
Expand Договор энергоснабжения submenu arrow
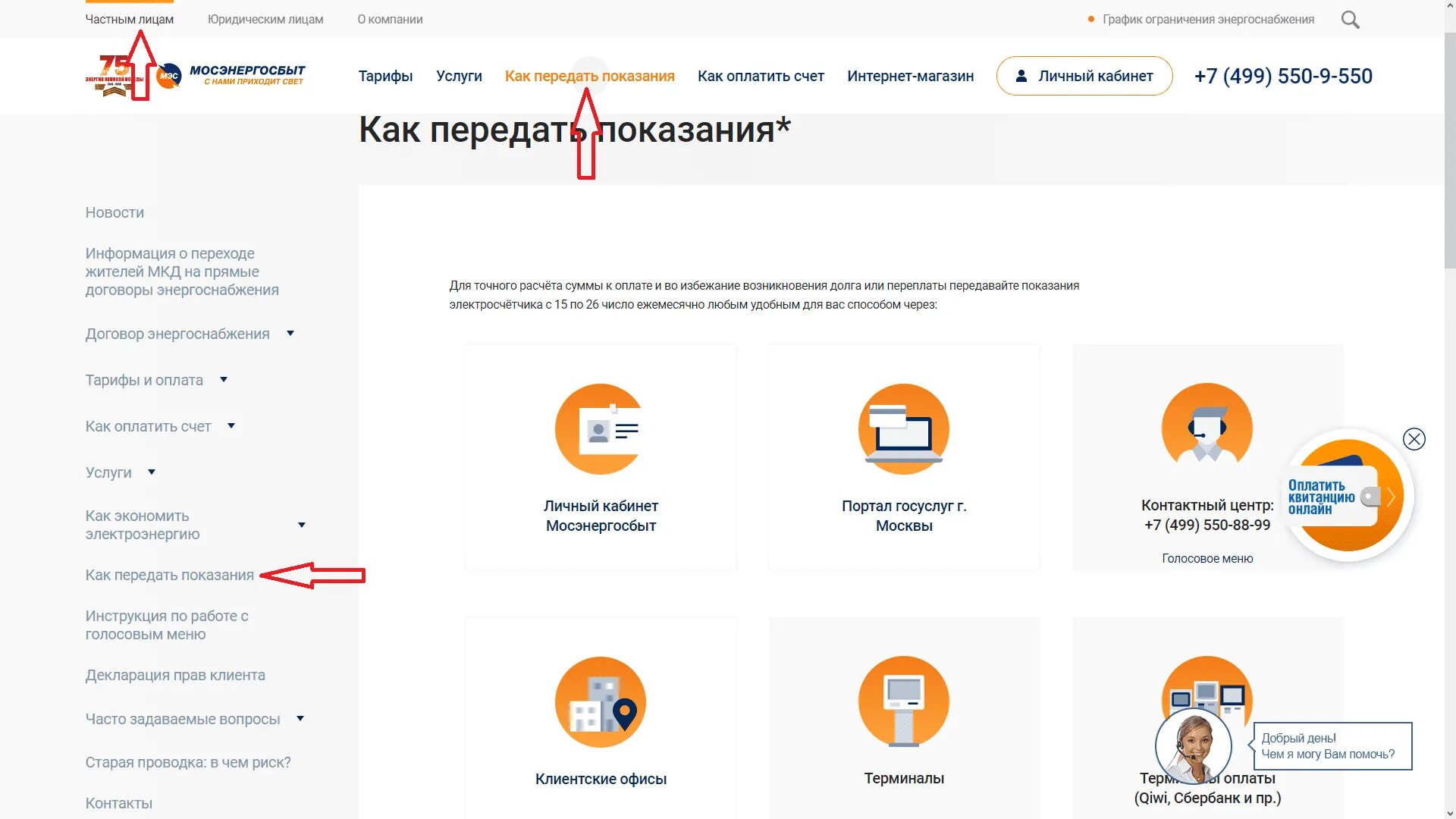pos(290,334)
